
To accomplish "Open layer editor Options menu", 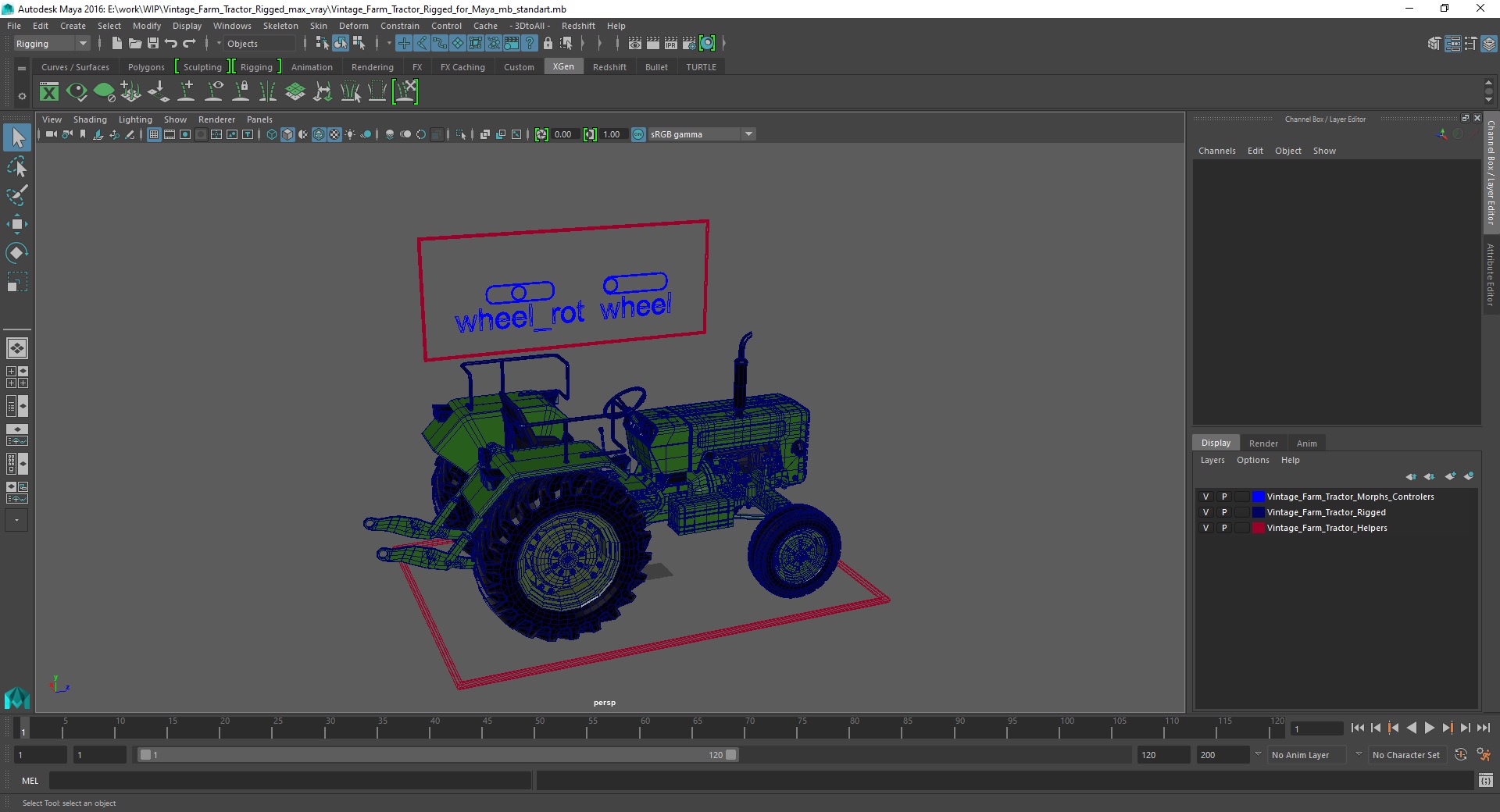I will coord(1252,460).
